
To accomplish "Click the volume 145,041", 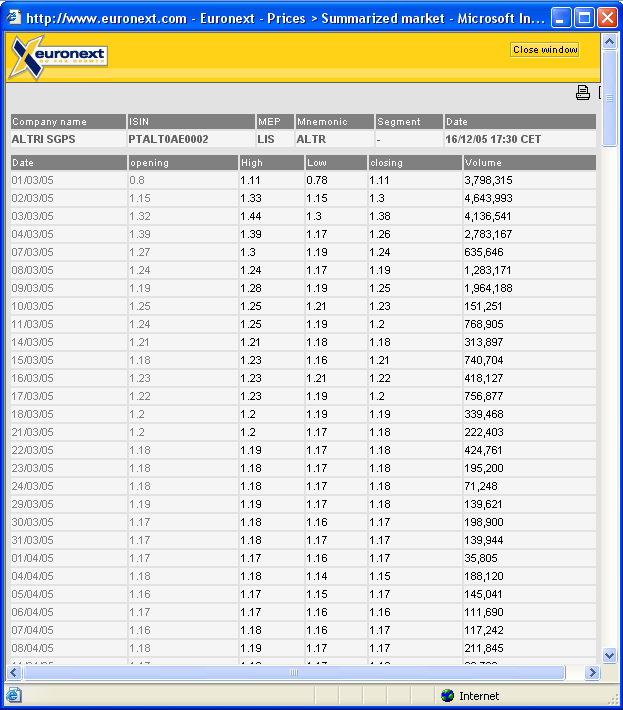I will pos(484,594).
